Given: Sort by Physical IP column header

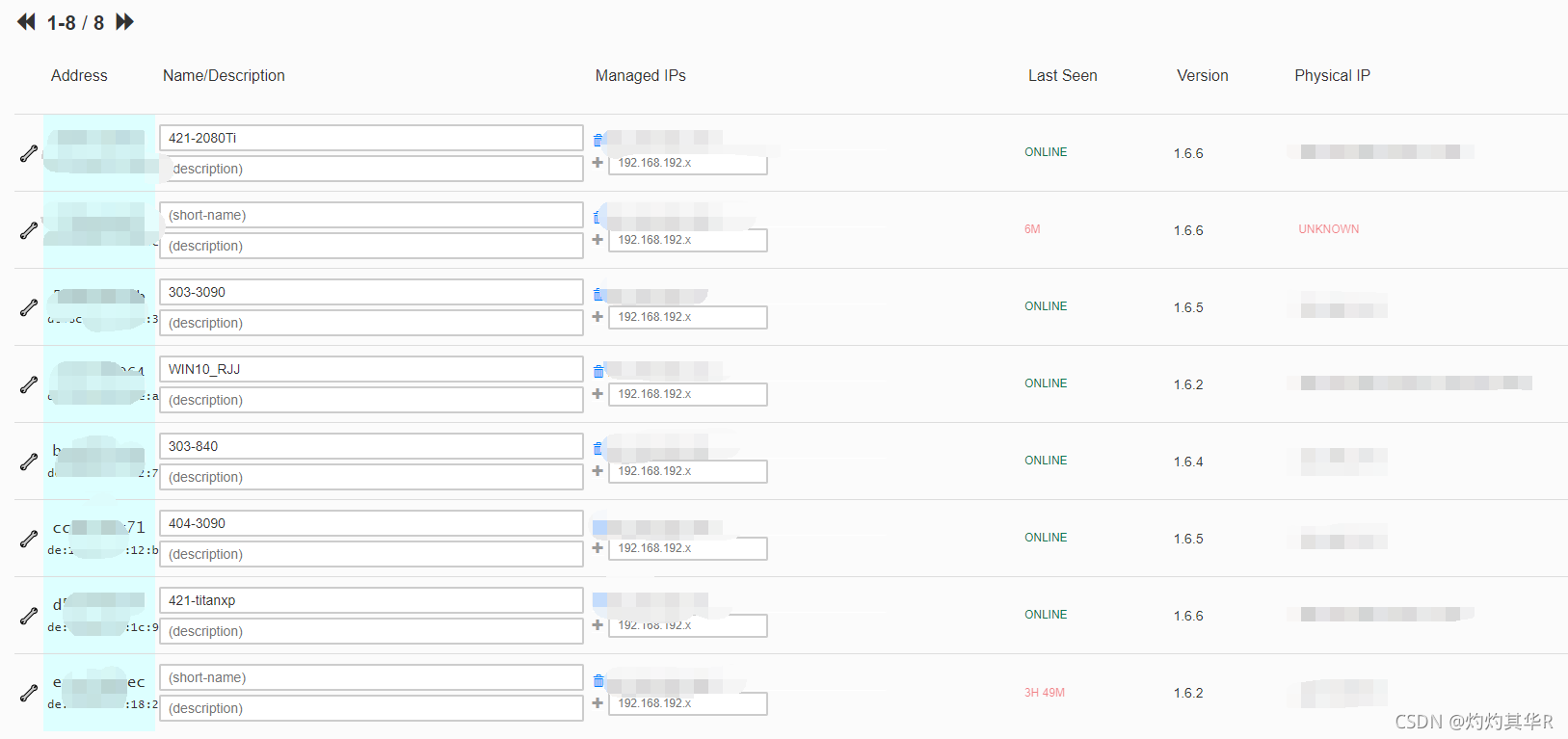Looking at the screenshot, I should 1332,75.
